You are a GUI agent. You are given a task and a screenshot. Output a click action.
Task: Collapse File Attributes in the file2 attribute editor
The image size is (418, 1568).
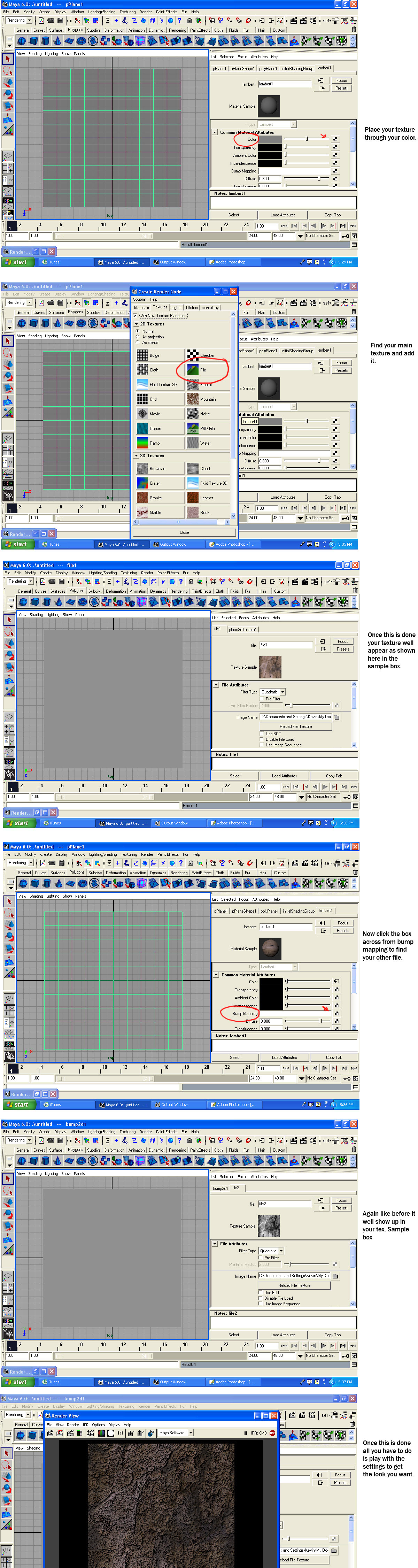coord(215,1244)
